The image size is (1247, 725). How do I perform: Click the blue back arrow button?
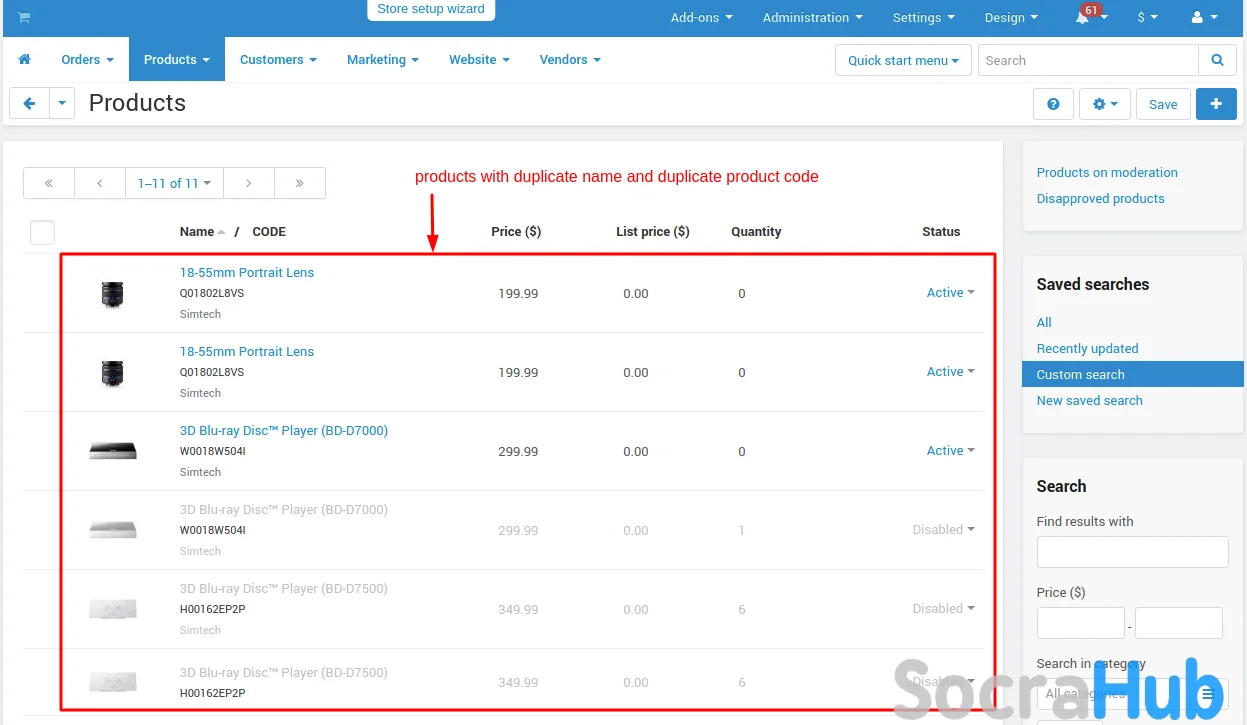(x=29, y=104)
